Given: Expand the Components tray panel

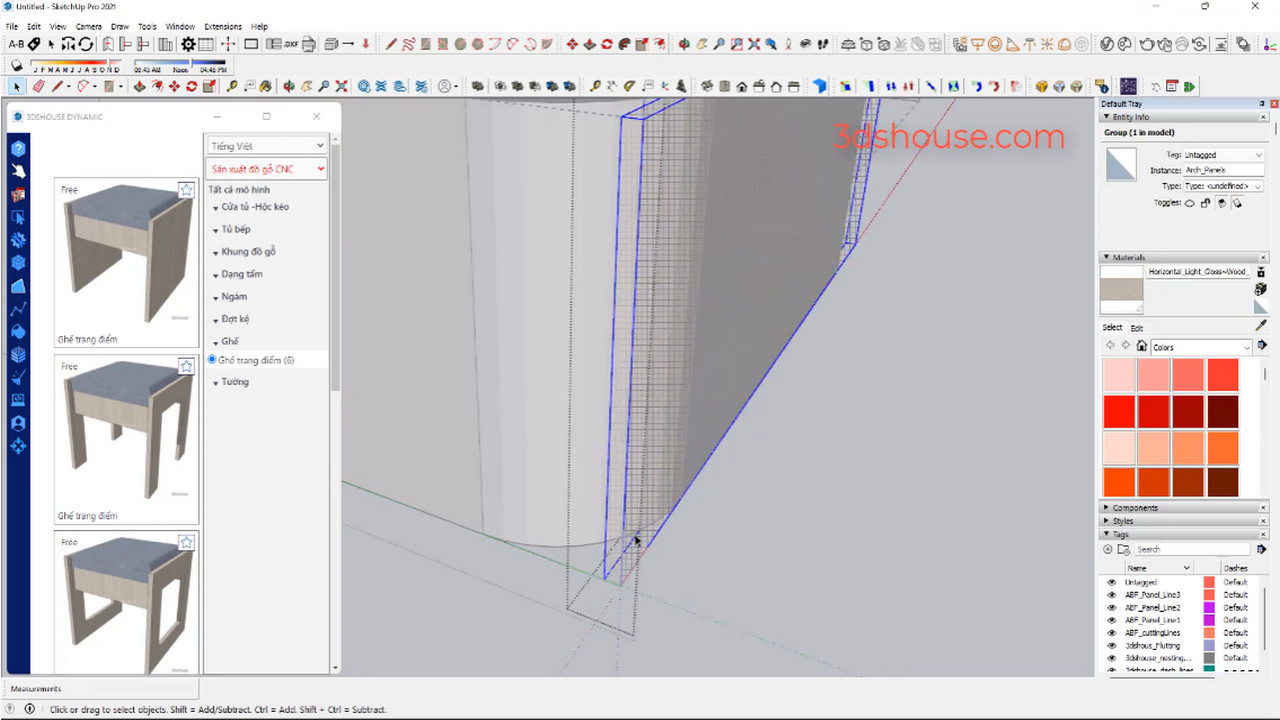Looking at the screenshot, I should [x=1135, y=508].
